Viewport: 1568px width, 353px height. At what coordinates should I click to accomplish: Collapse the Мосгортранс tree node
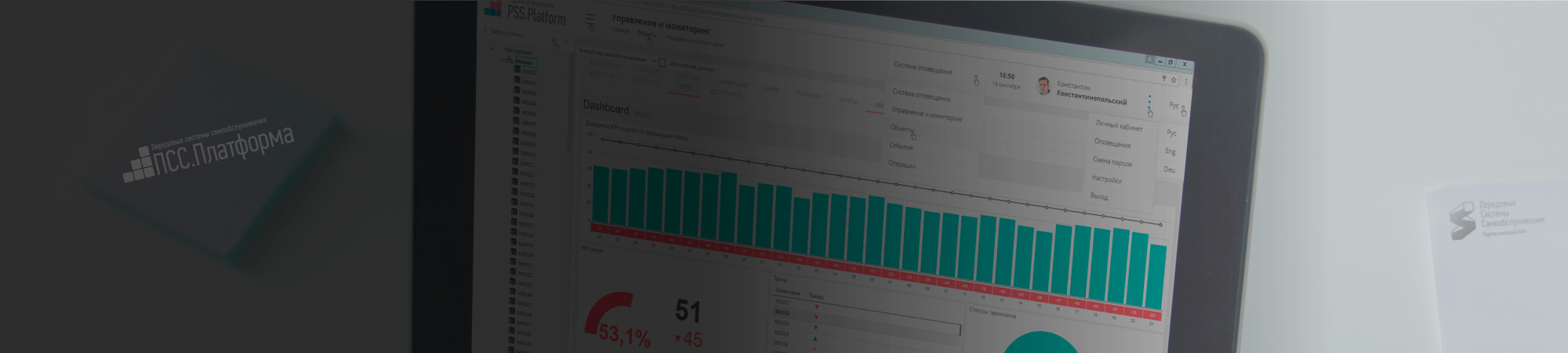[492, 49]
